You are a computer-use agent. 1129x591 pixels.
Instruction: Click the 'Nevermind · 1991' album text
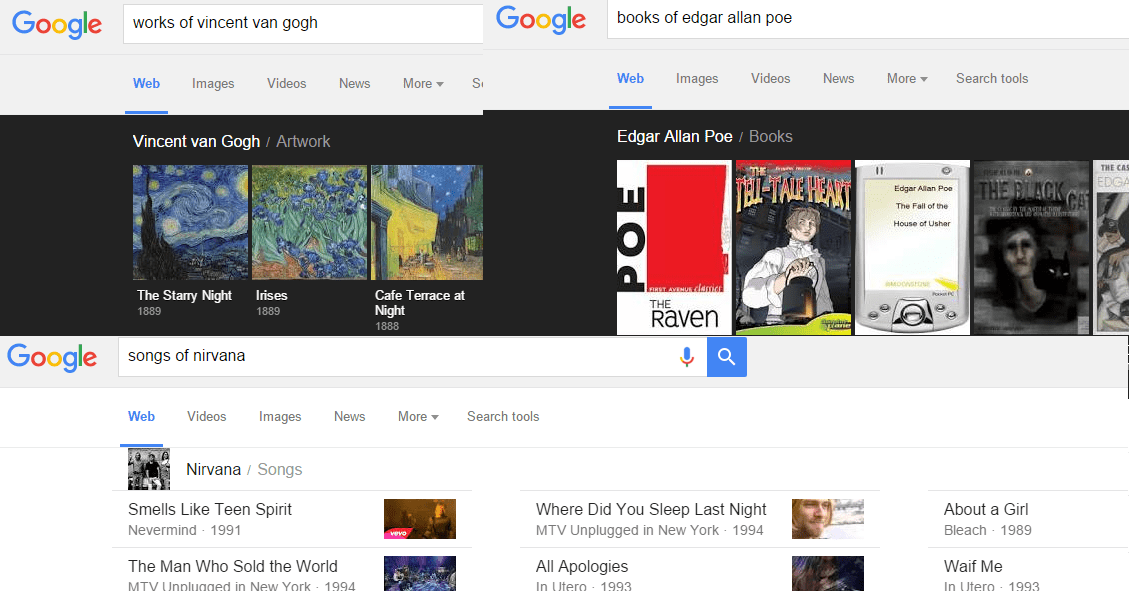(x=184, y=530)
